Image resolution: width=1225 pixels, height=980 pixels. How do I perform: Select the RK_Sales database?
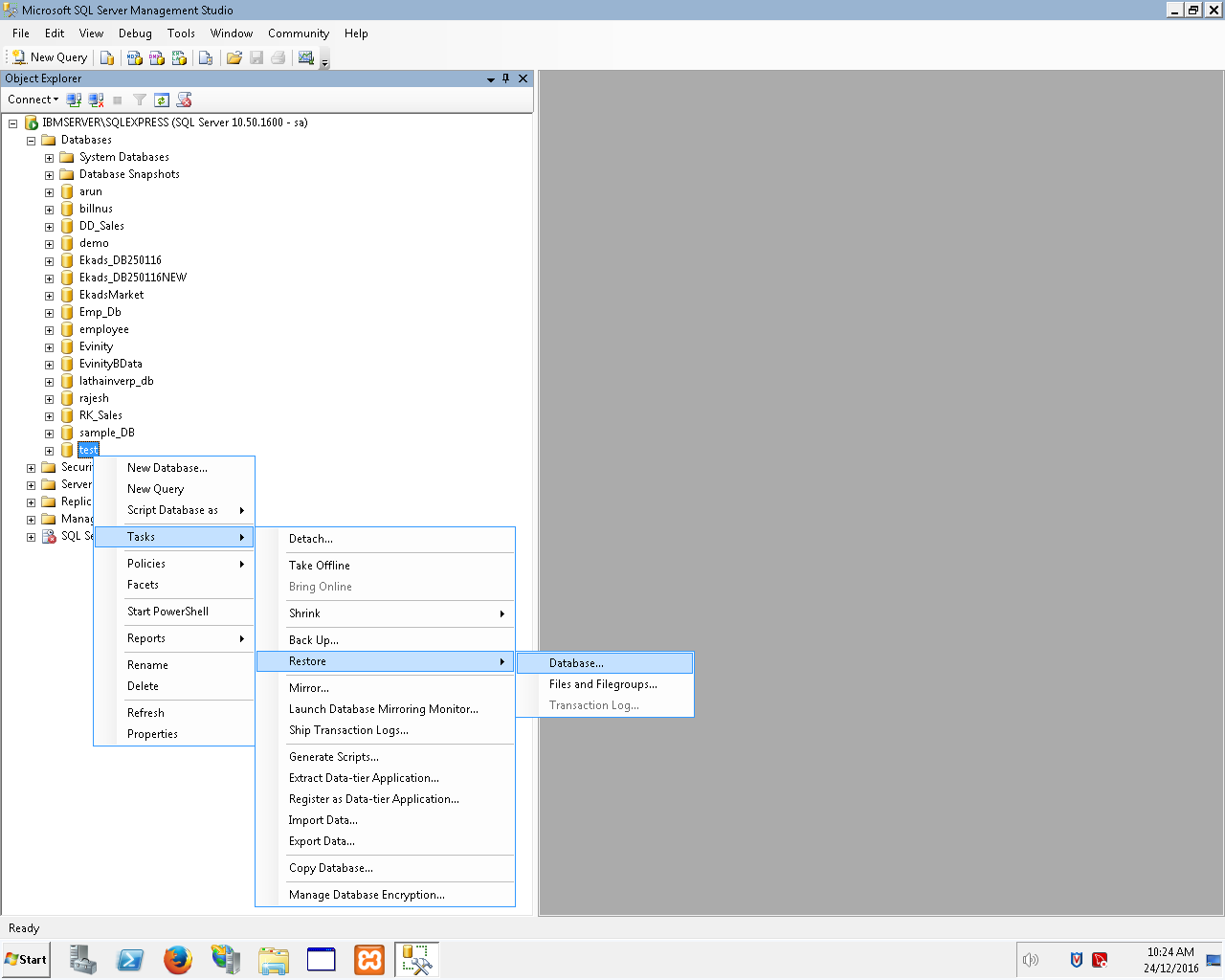click(x=100, y=415)
